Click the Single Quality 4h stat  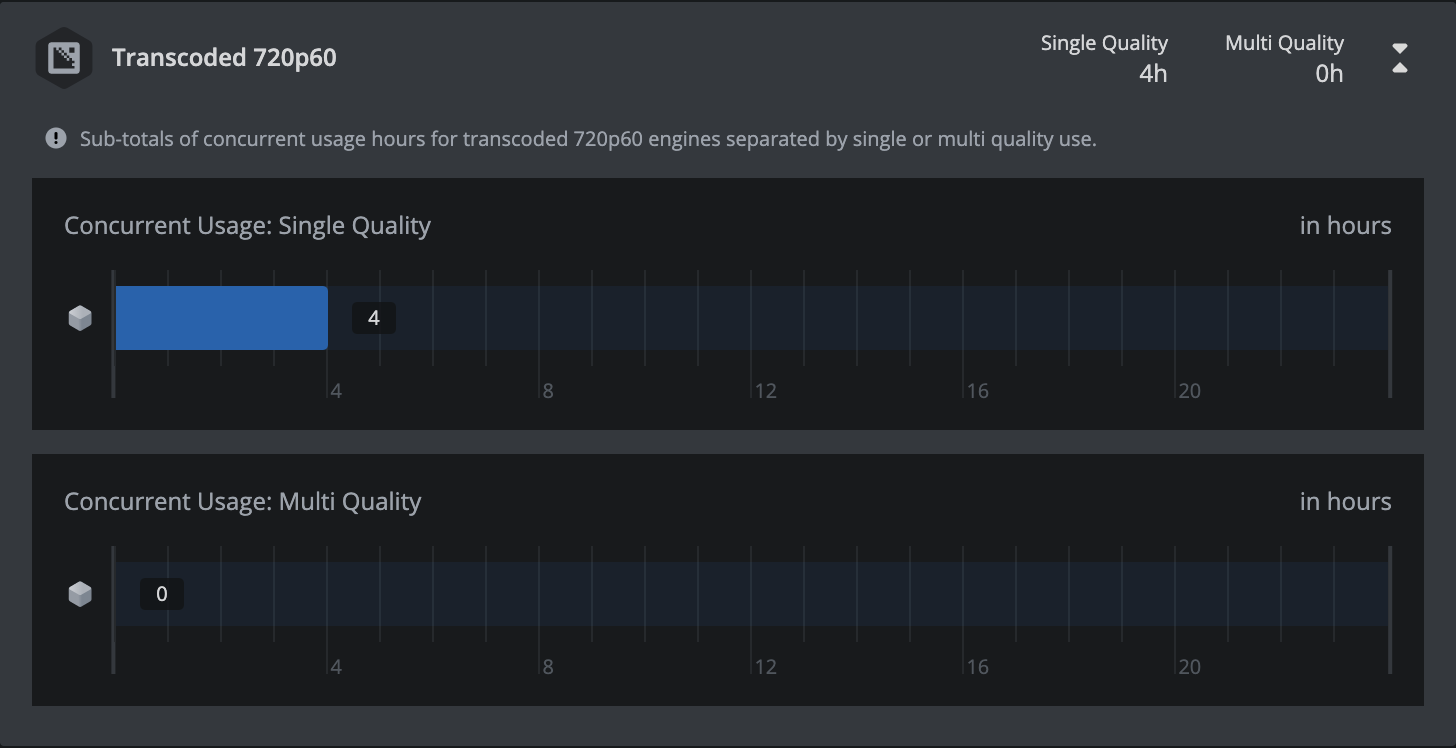pos(1104,58)
